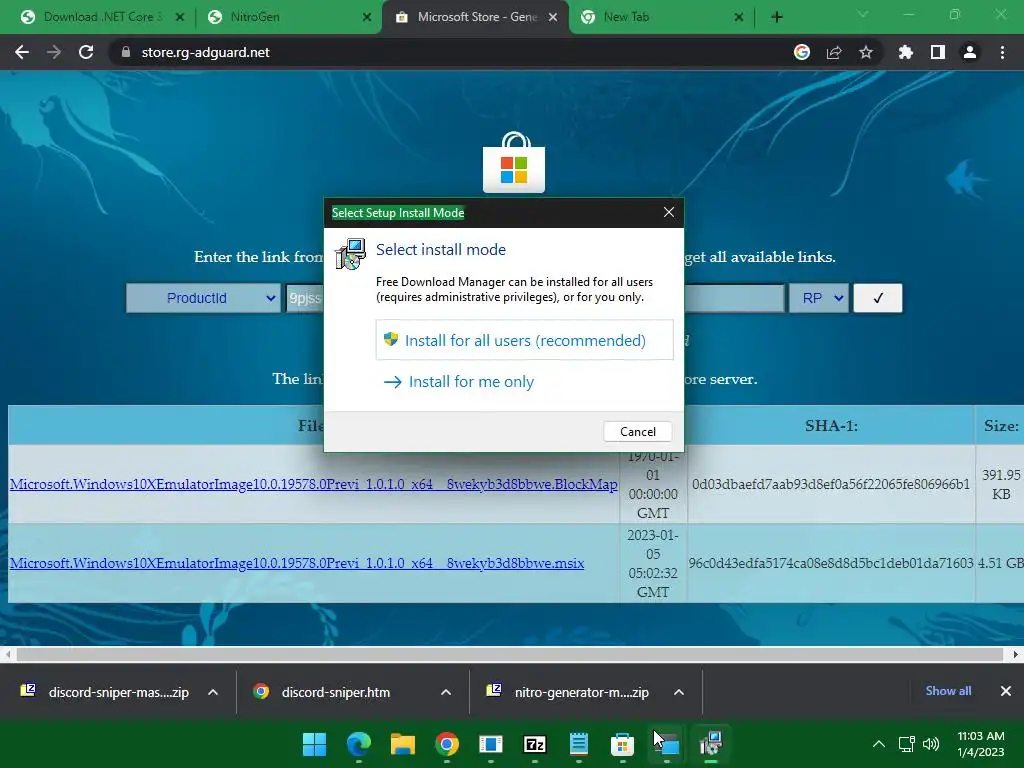
Task: Open the setup installer taskbar icon
Action: click(711, 744)
